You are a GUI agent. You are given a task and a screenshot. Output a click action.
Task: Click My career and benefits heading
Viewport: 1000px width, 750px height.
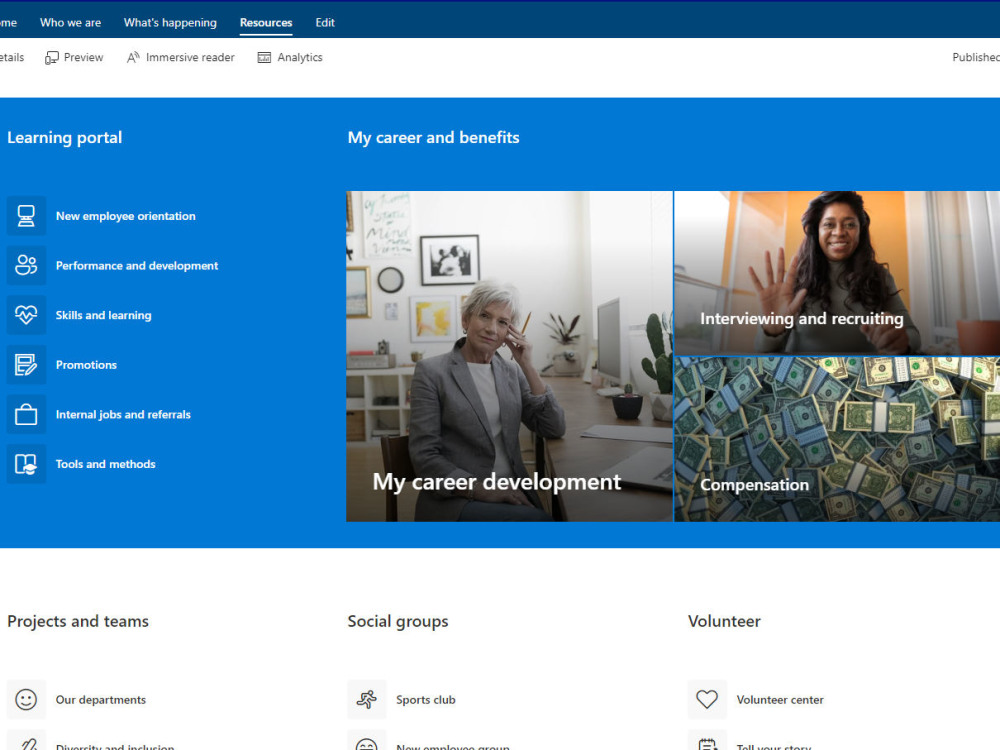(434, 138)
